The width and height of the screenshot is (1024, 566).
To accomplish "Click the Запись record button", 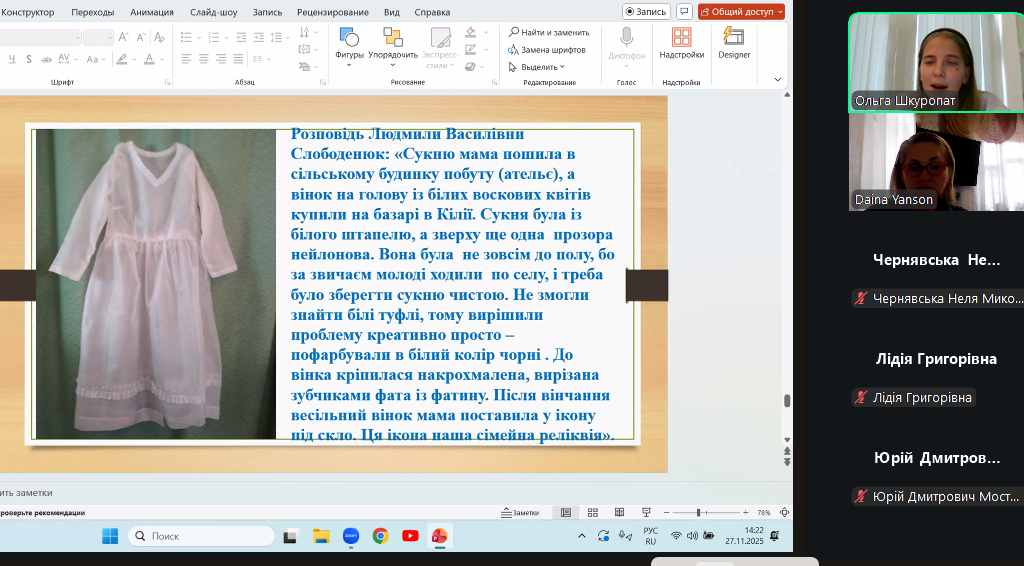I will point(646,12).
